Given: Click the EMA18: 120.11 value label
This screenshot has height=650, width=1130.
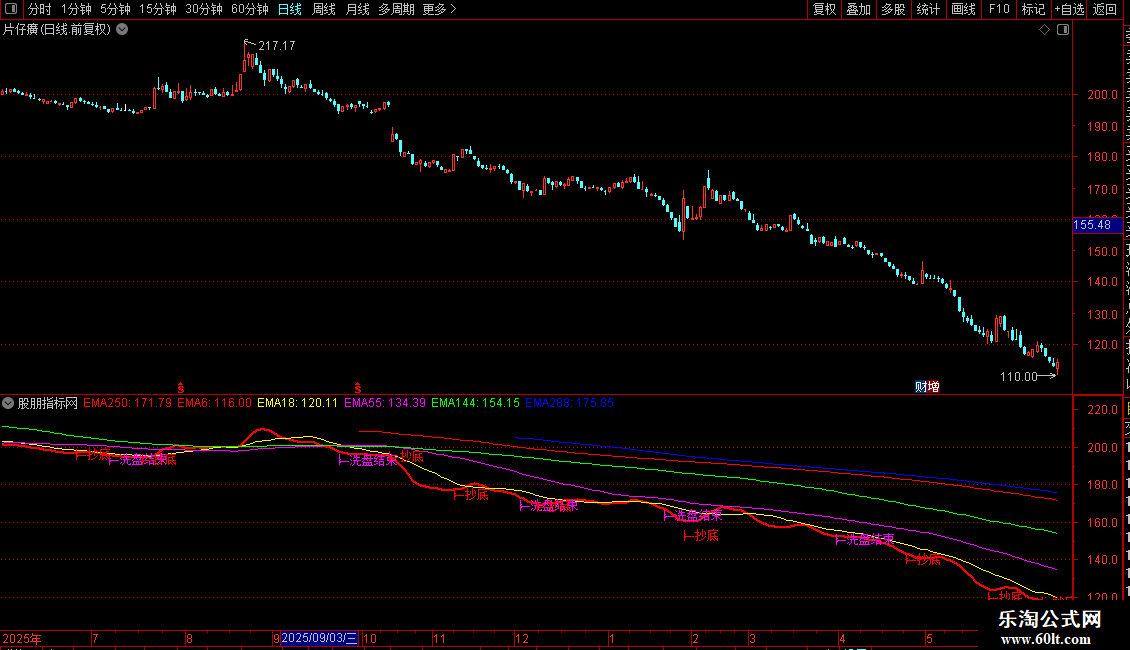Looking at the screenshot, I should click(x=298, y=403).
